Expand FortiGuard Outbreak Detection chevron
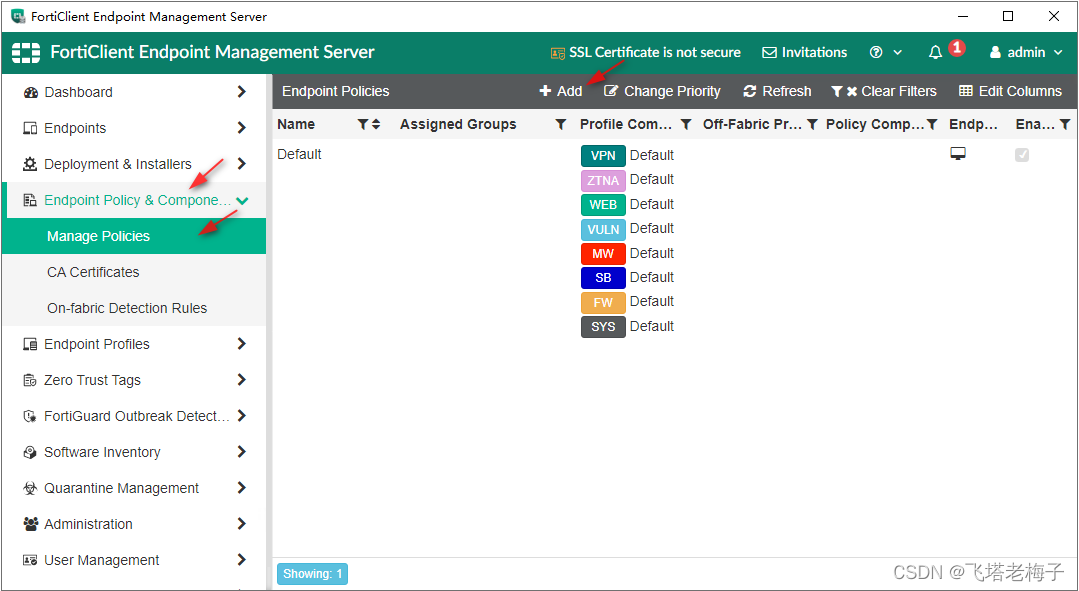This screenshot has height=591, width=1079. (242, 416)
